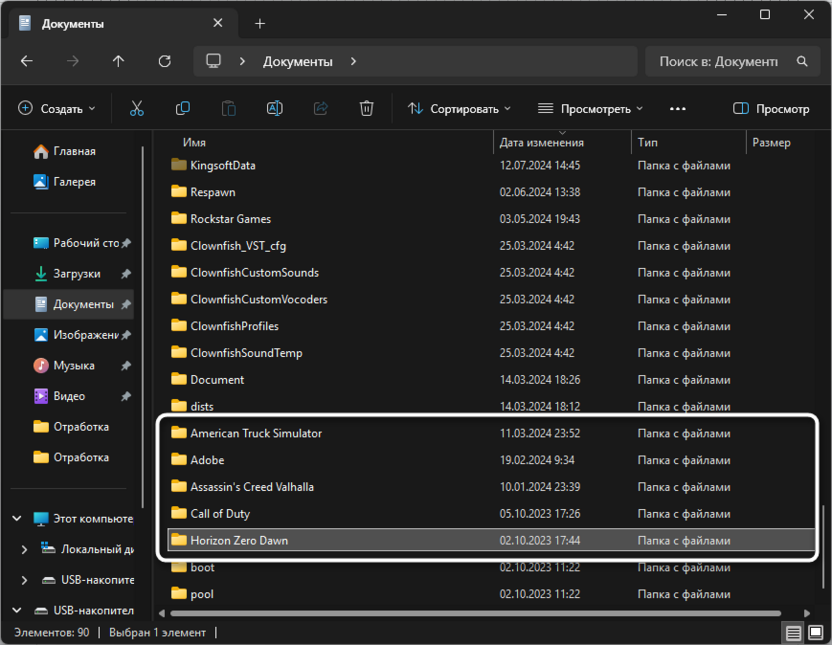Open the Сортировать dropdown

(x=459, y=109)
